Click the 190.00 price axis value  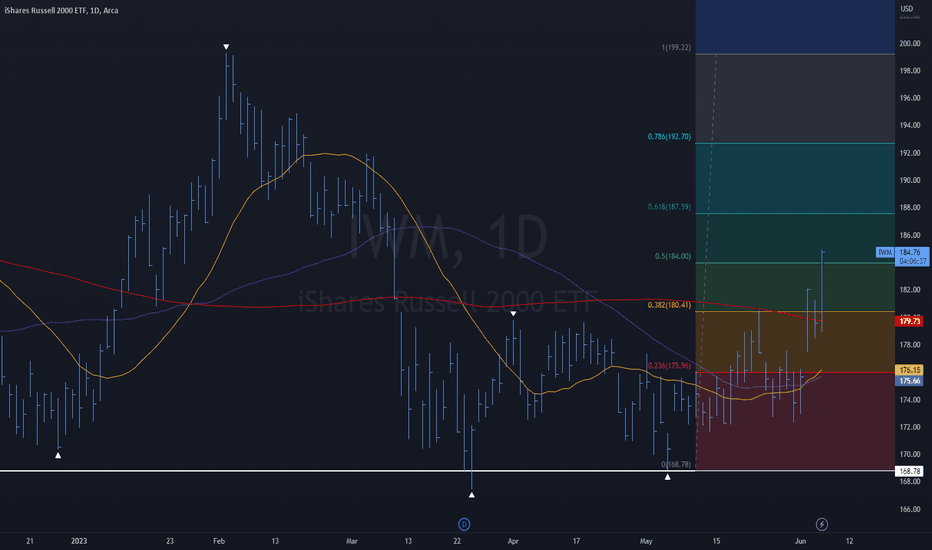click(x=909, y=180)
